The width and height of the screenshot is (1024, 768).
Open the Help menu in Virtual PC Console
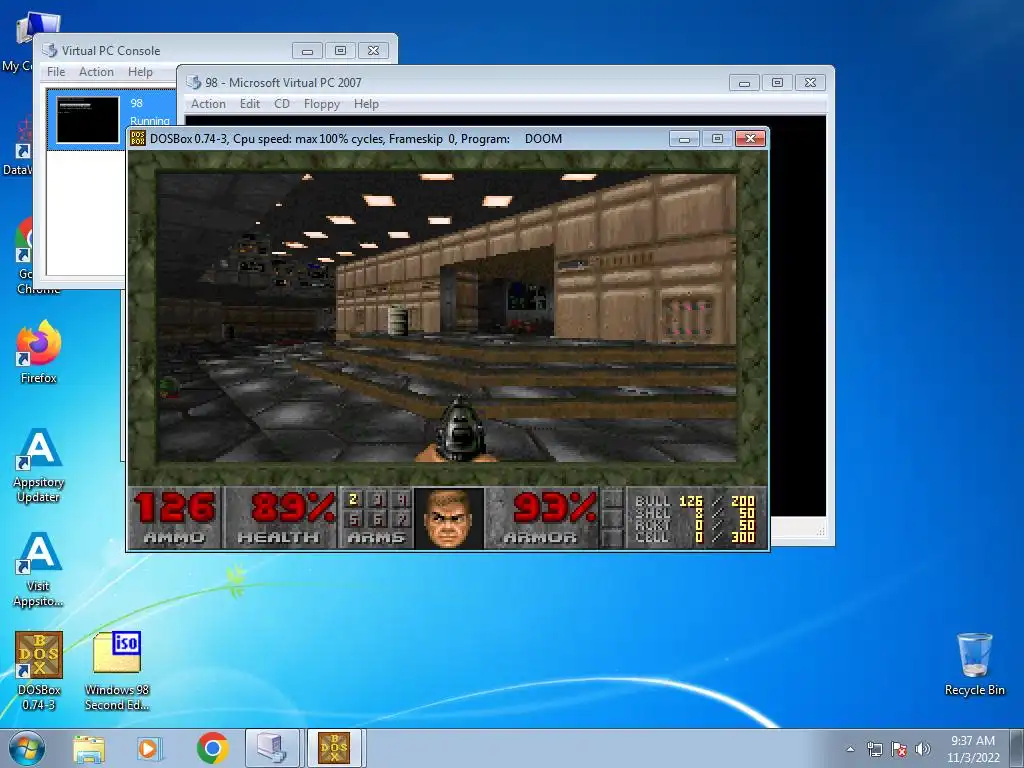[x=140, y=72]
